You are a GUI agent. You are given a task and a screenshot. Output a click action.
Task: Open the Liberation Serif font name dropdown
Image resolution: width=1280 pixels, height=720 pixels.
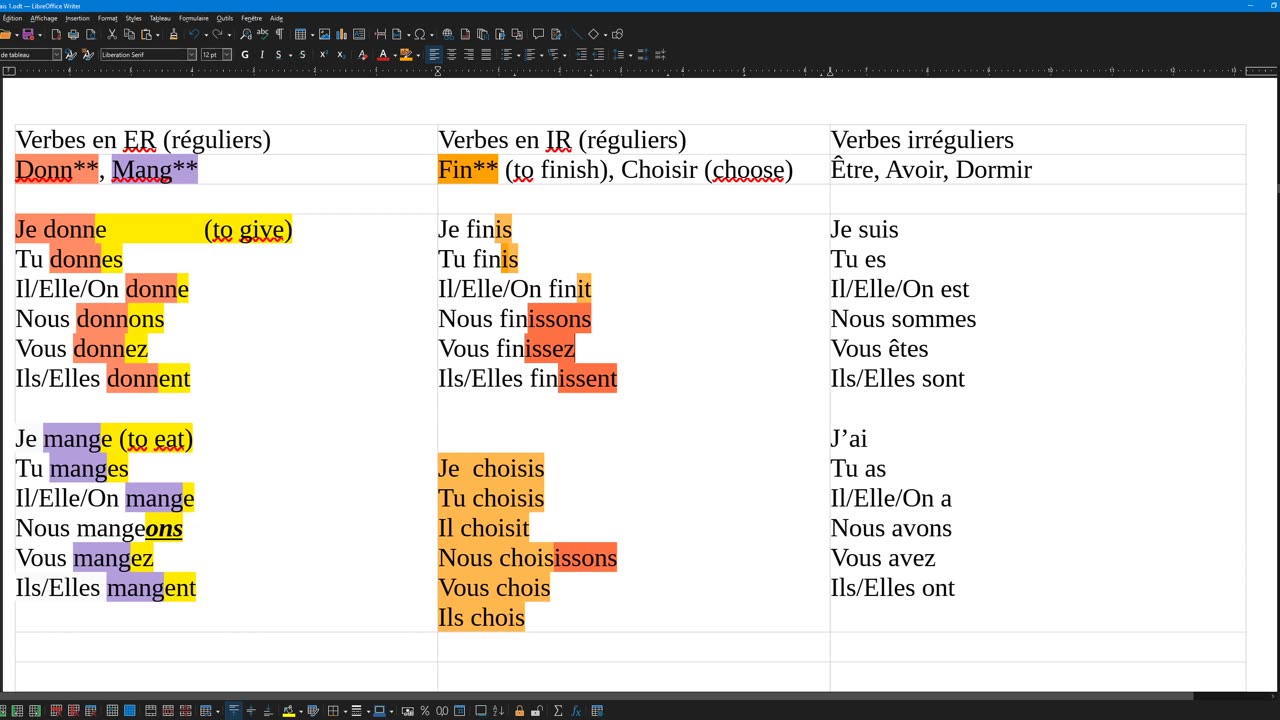192,55
